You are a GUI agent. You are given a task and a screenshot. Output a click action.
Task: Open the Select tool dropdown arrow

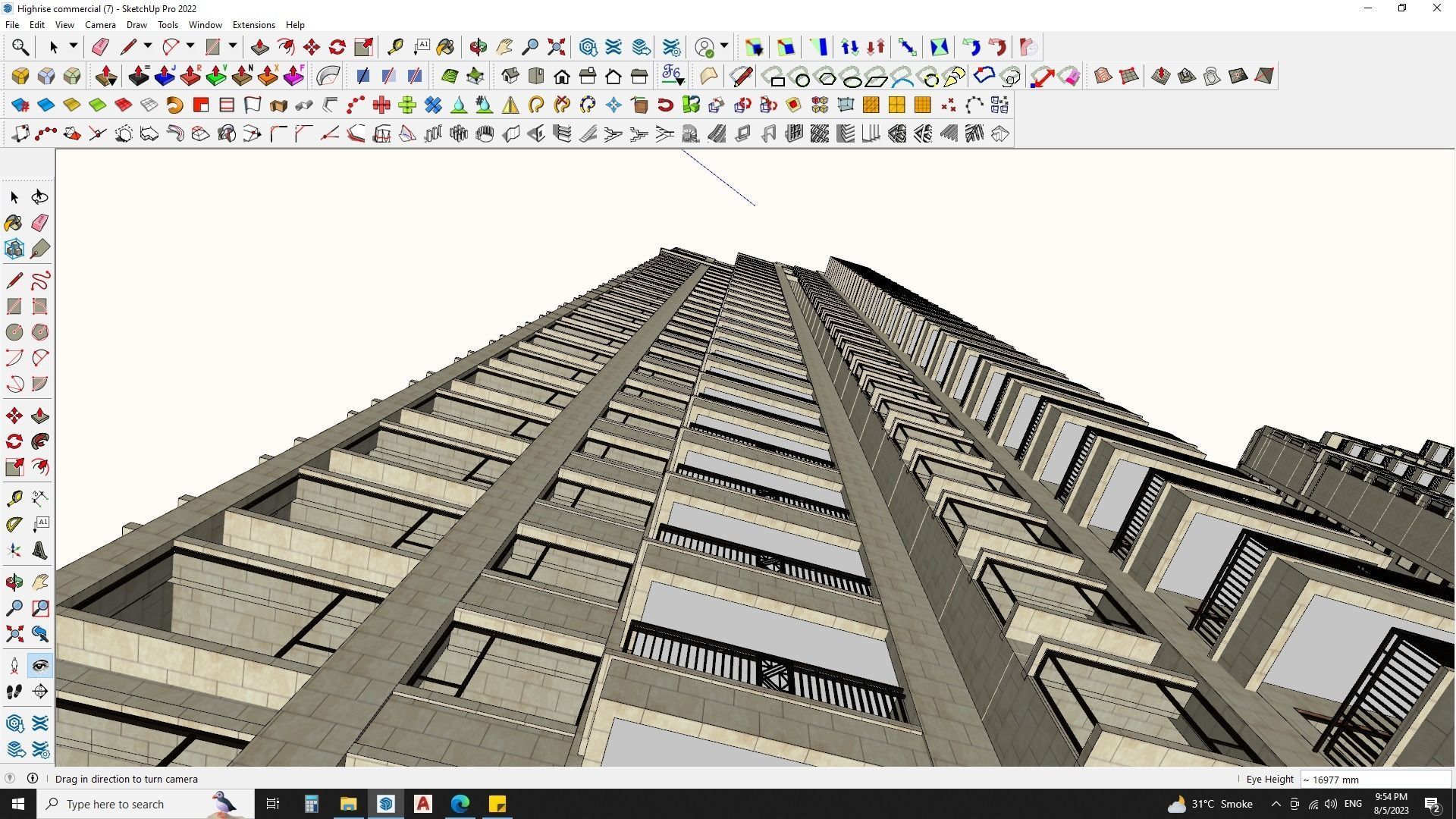coord(74,47)
